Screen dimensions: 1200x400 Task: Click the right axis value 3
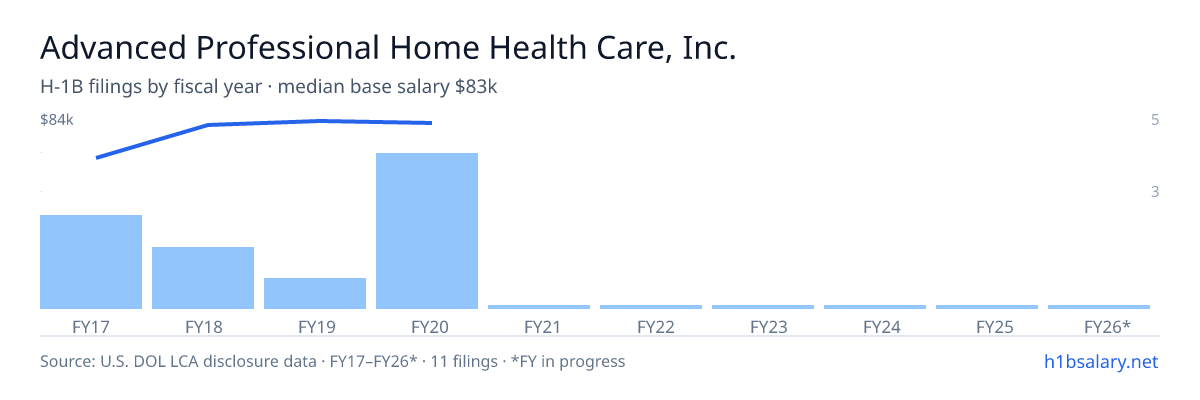(1155, 191)
